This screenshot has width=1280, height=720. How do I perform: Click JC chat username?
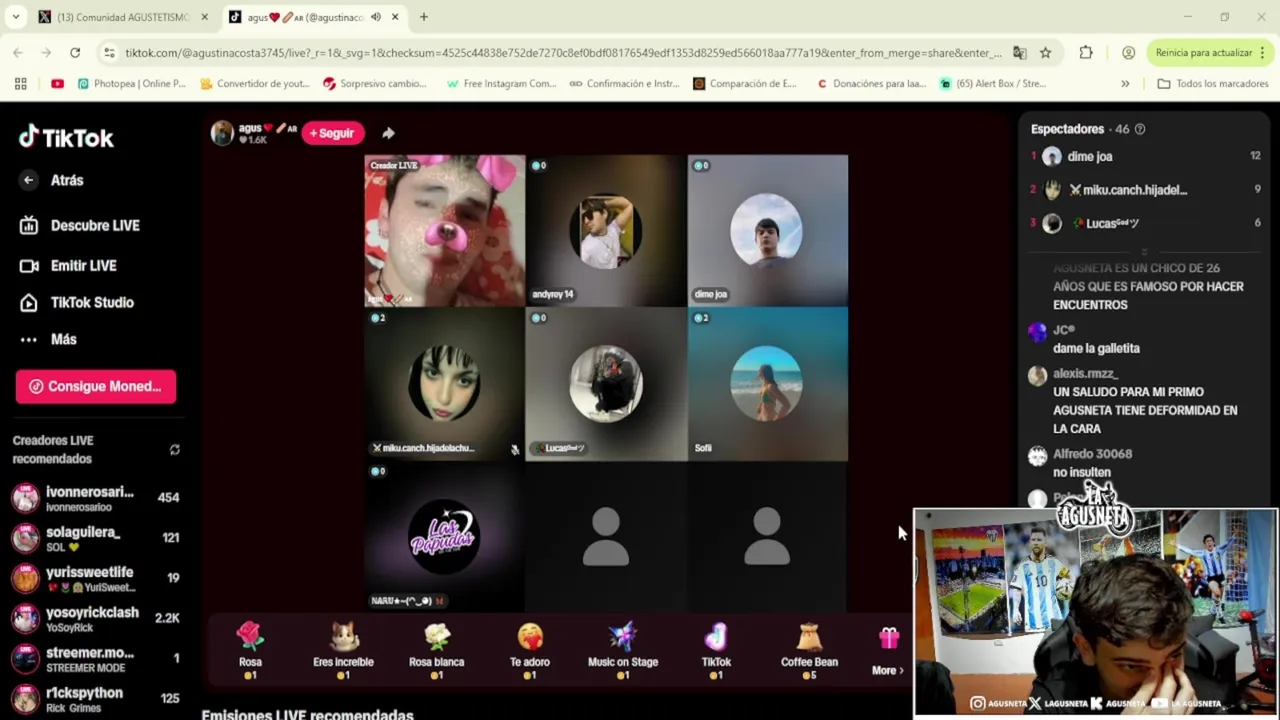pyautogui.click(x=1064, y=330)
